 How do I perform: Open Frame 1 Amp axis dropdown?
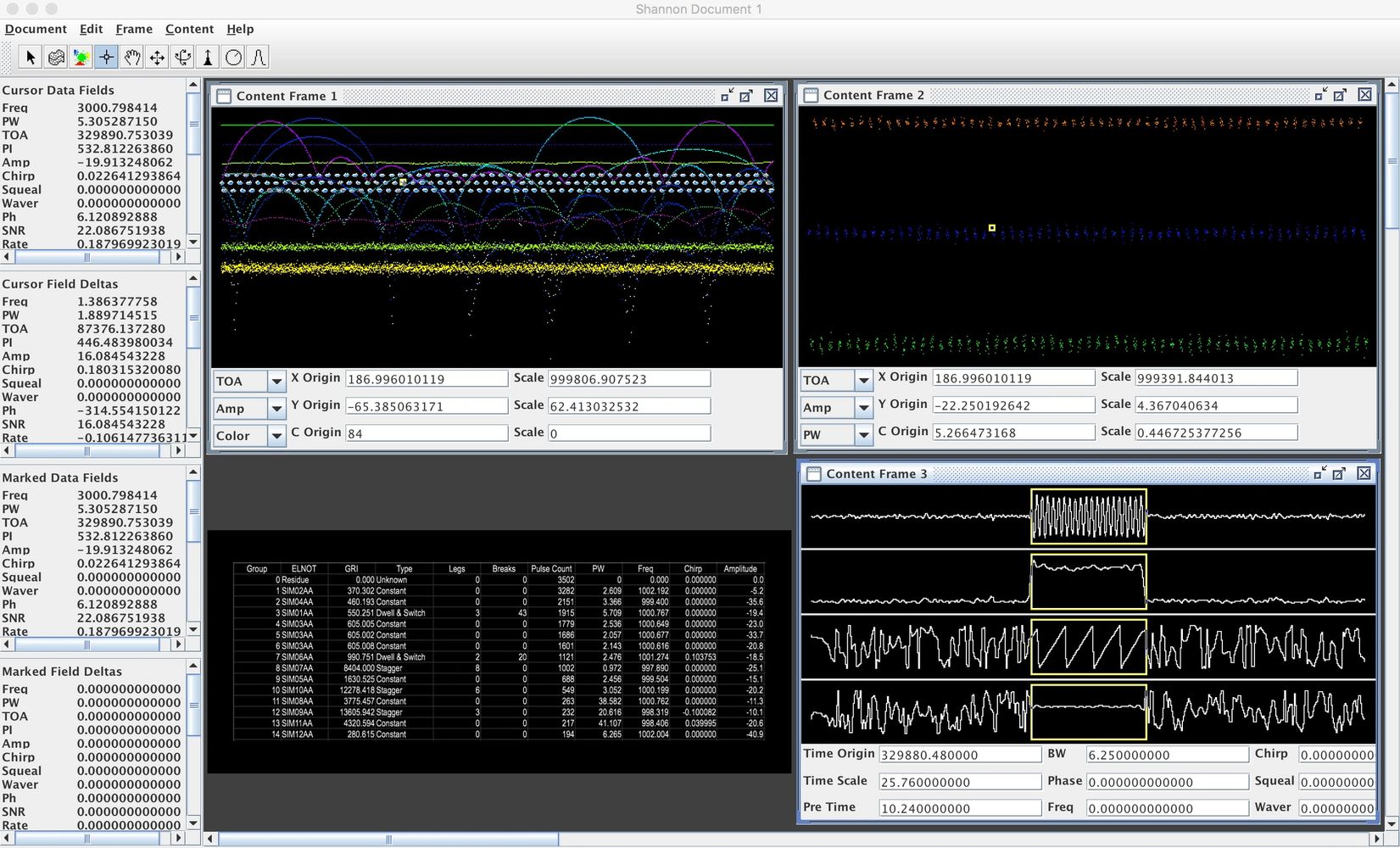point(276,409)
